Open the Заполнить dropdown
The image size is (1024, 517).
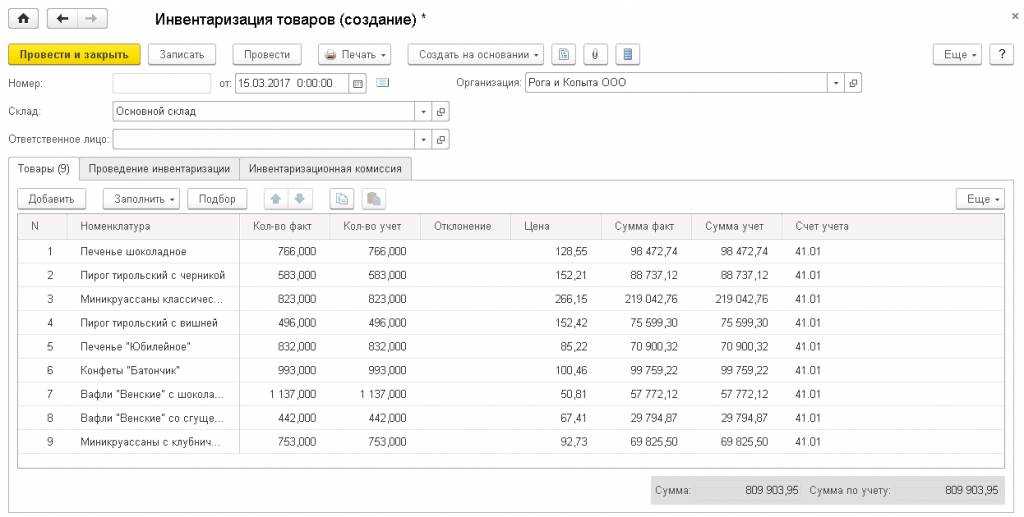[x=141, y=199]
